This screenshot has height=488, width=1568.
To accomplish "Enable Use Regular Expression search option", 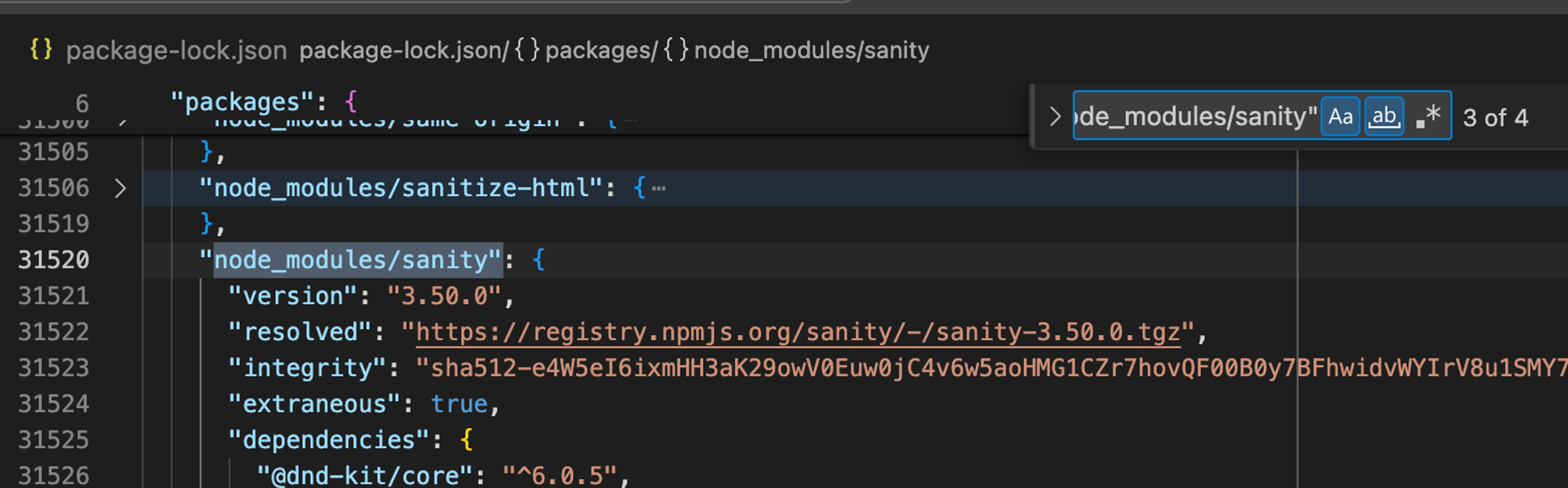I will point(1428,116).
